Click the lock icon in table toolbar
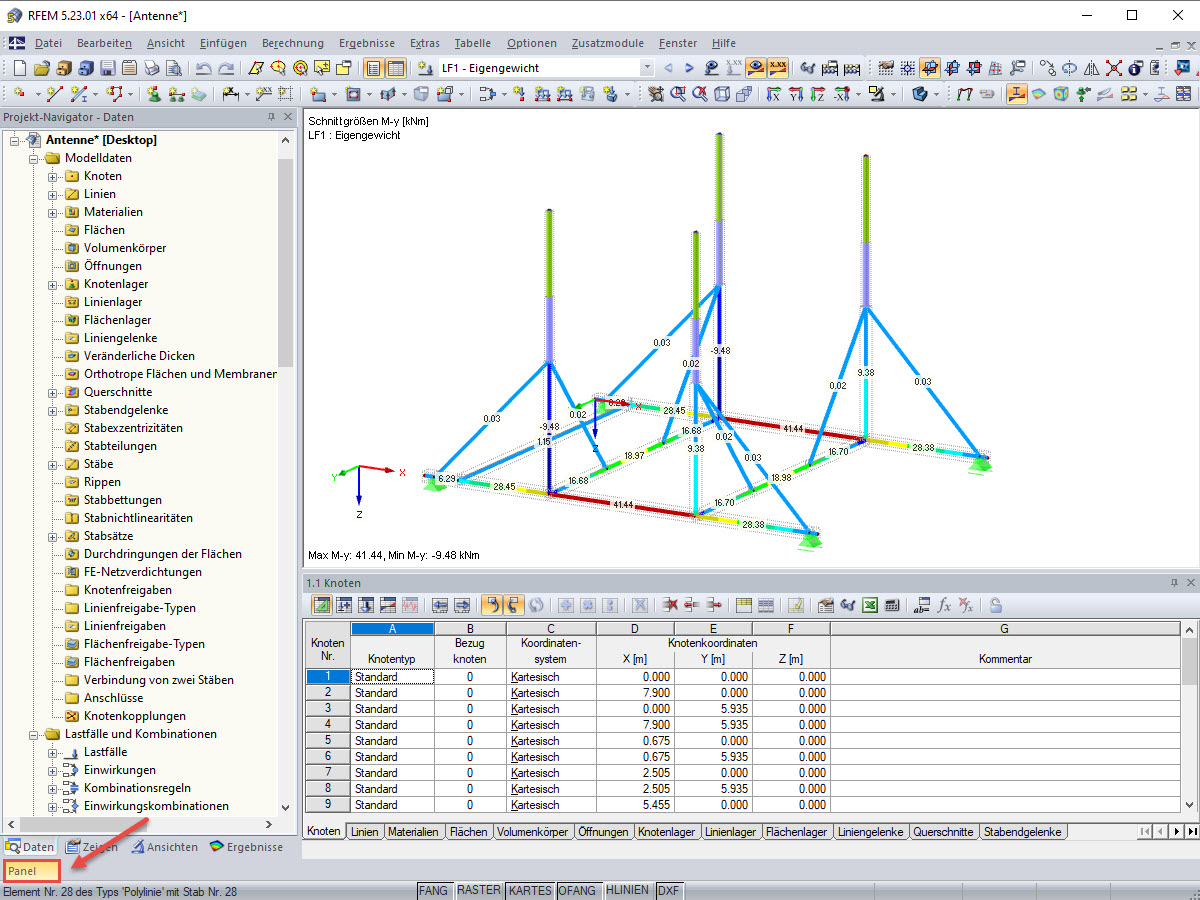 click(995, 605)
